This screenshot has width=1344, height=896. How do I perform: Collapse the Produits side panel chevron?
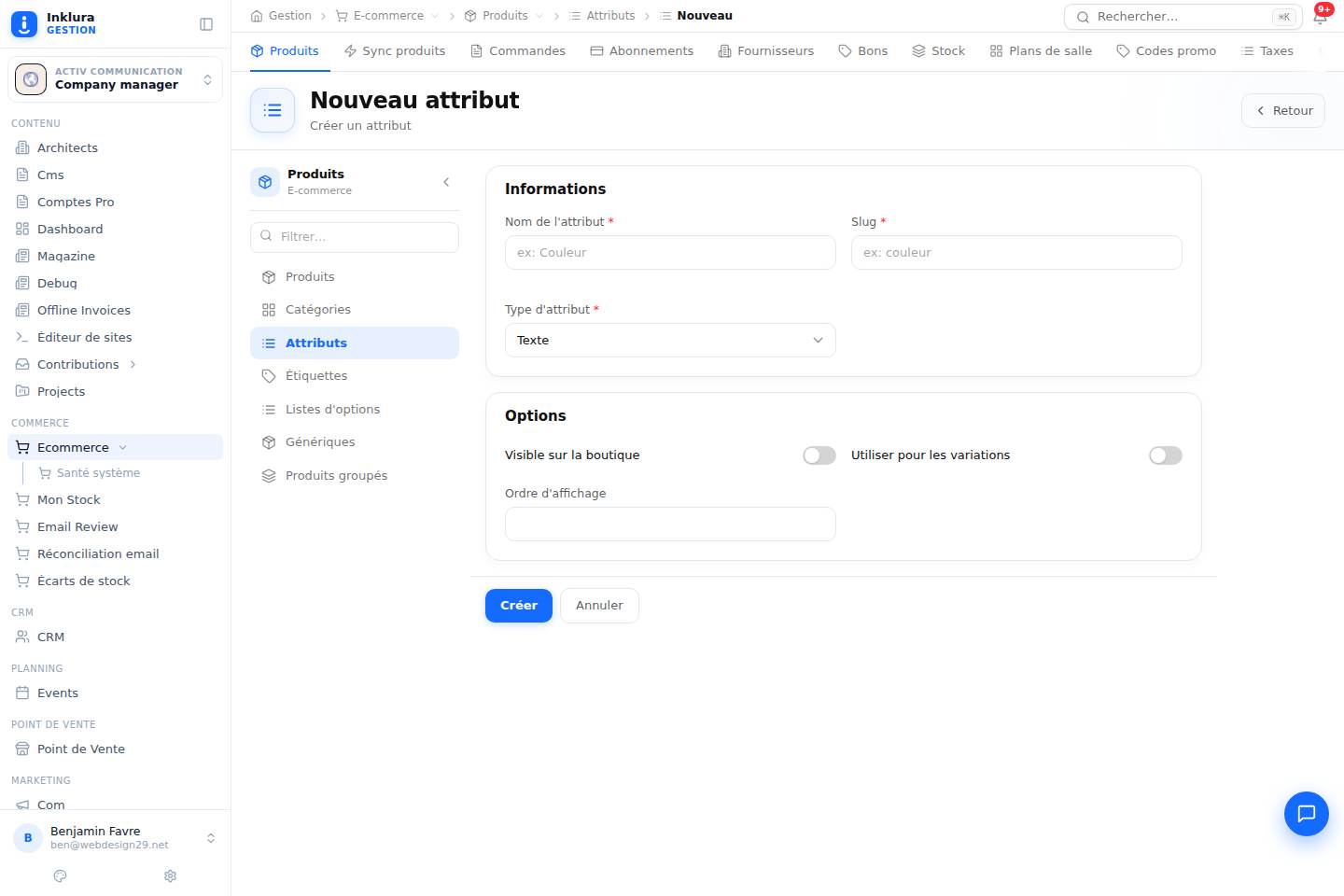446,182
